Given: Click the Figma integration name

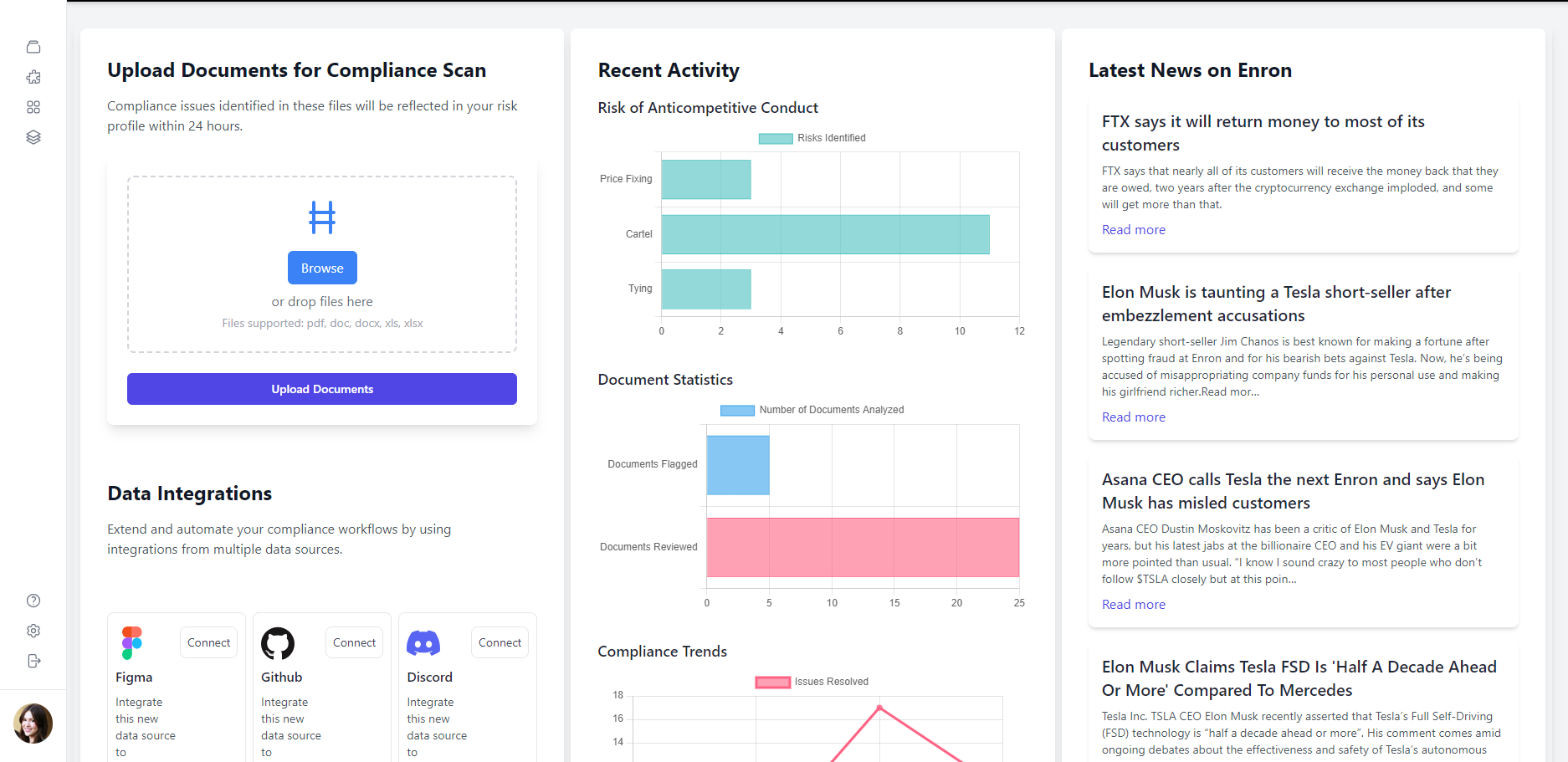Looking at the screenshot, I should 134,677.
